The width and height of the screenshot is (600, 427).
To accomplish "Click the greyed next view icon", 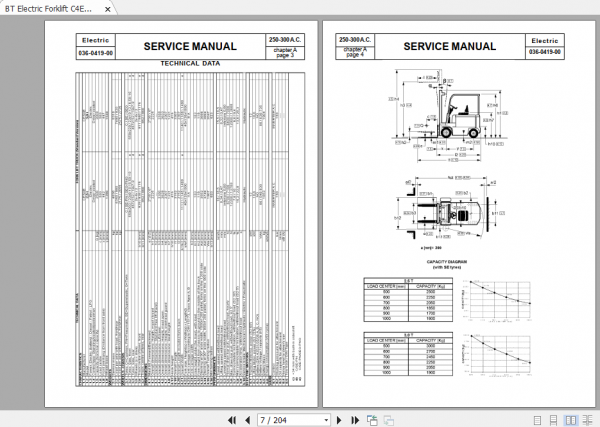I will click(x=389, y=420).
